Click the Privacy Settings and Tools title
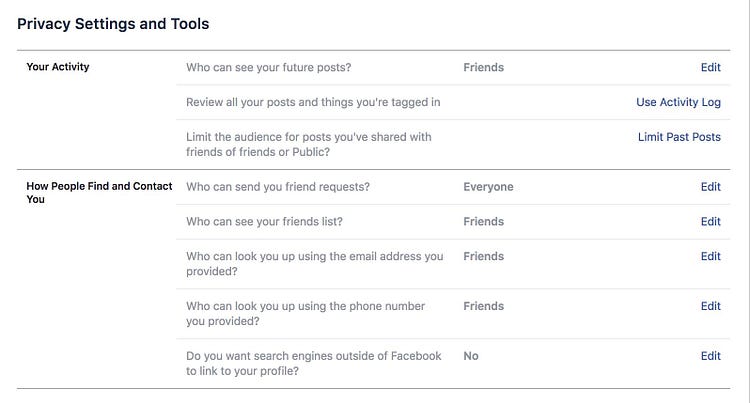 [x=113, y=24]
